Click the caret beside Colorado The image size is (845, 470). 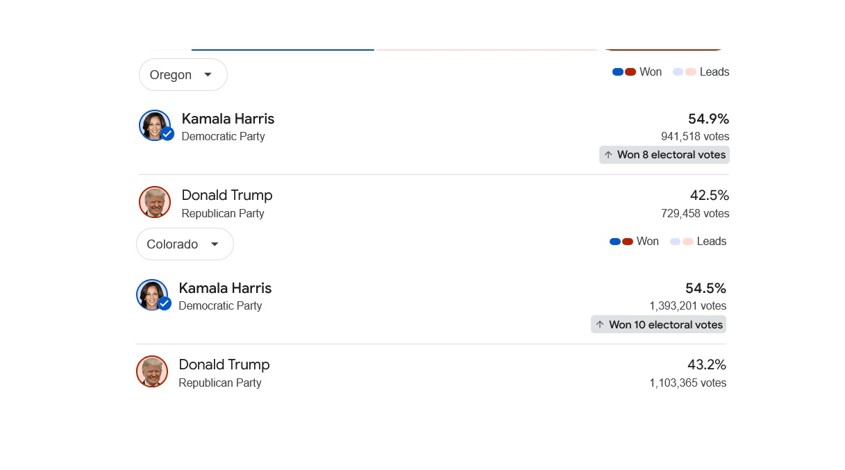(x=214, y=244)
